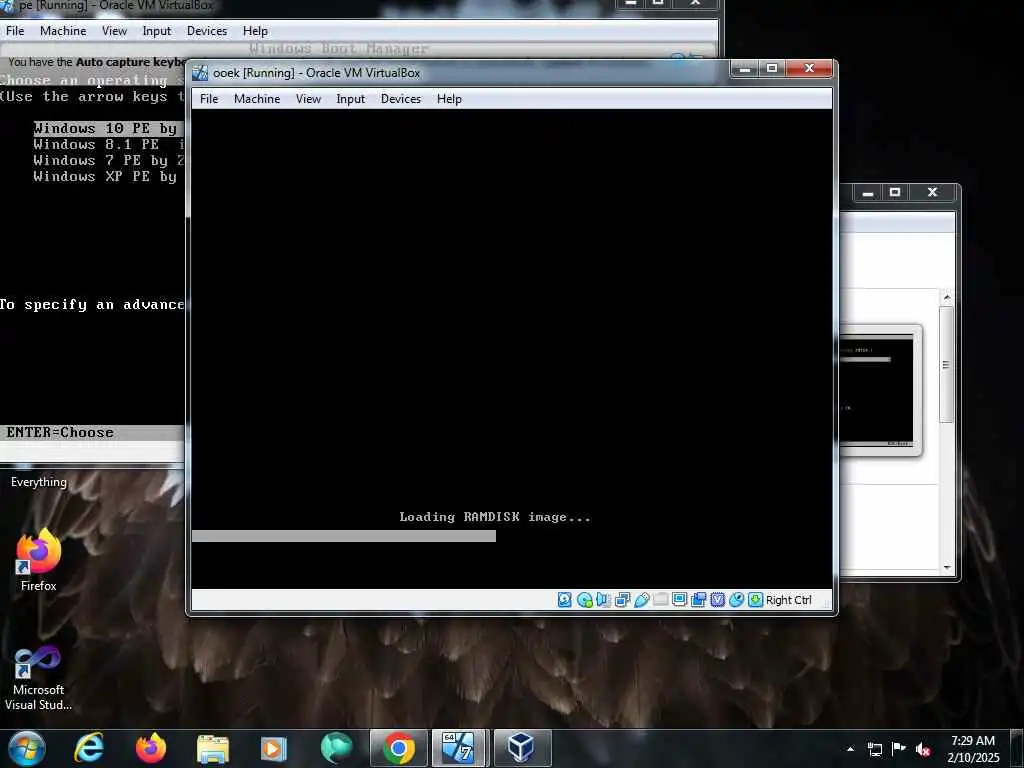This screenshot has height=768, width=1024.
Task: Launch Firefox from the taskbar
Action: tap(151, 748)
